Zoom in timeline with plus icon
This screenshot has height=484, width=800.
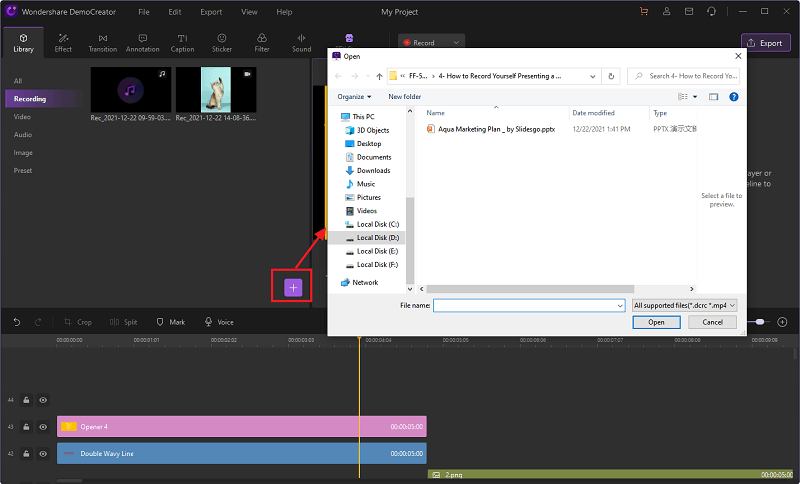[782, 322]
